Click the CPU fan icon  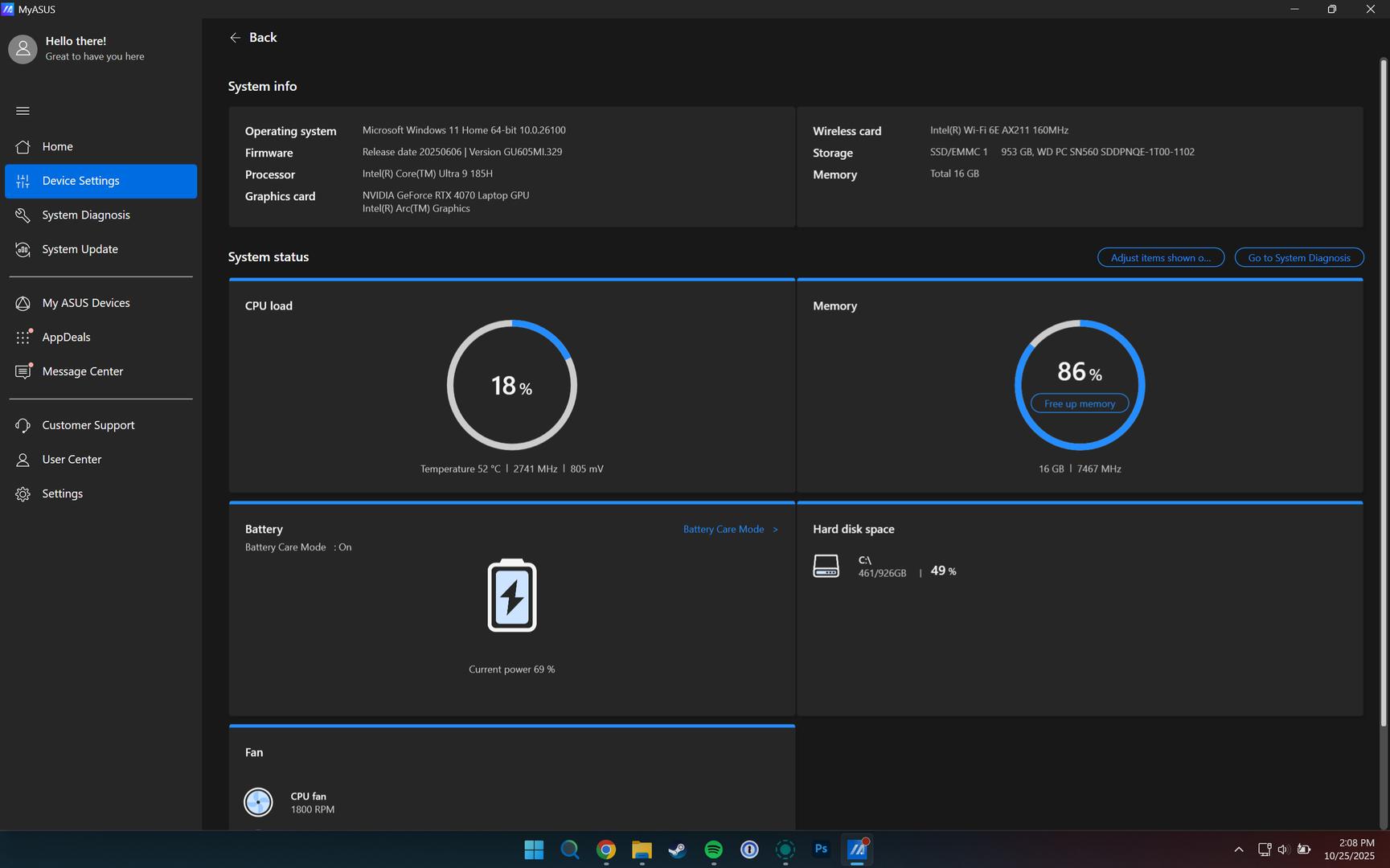tap(258, 802)
